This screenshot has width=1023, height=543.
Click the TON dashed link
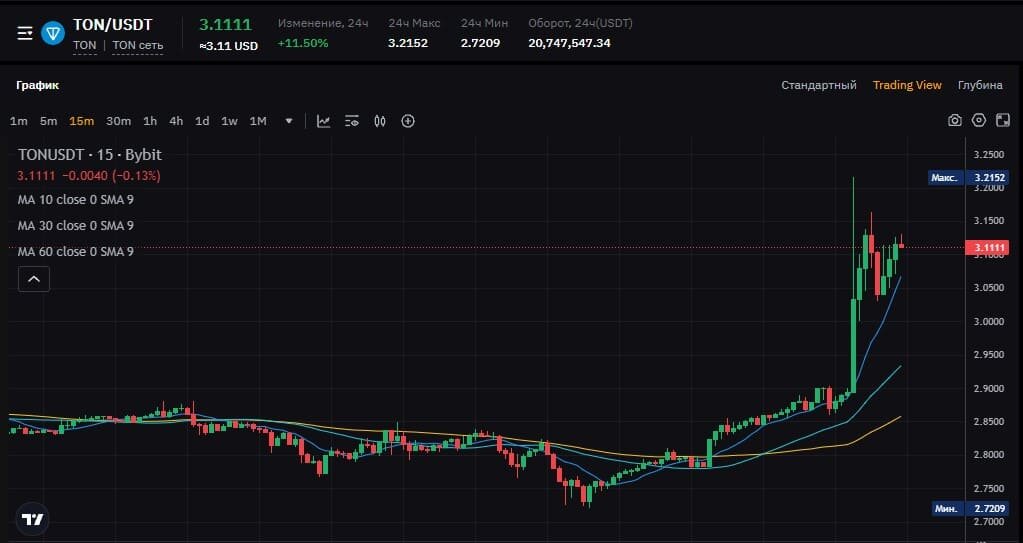click(84, 45)
